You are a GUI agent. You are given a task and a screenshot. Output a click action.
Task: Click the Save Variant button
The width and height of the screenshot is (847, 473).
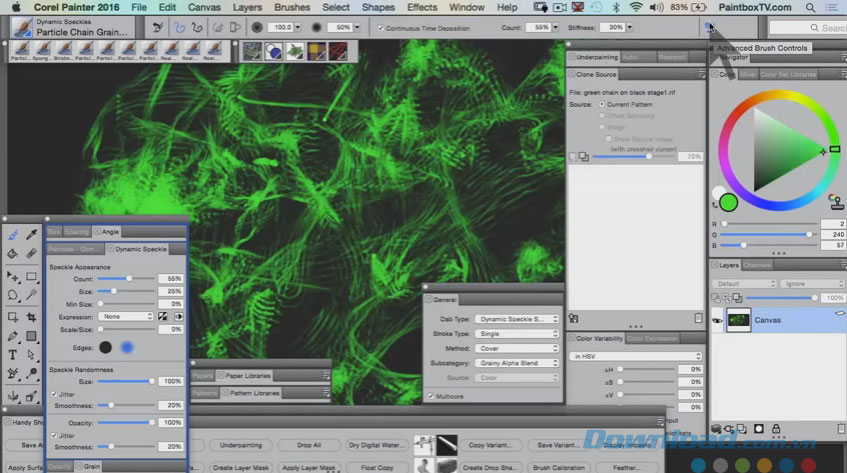click(557, 445)
